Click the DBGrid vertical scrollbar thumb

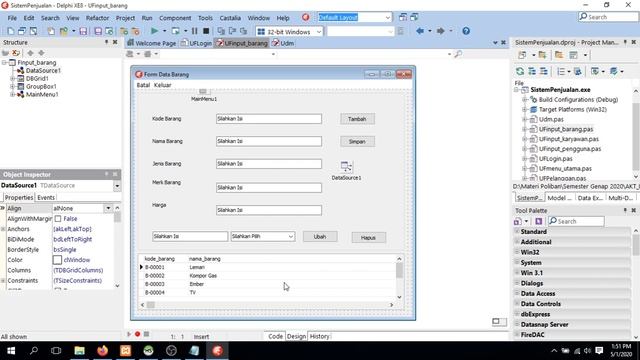[x=399, y=270]
